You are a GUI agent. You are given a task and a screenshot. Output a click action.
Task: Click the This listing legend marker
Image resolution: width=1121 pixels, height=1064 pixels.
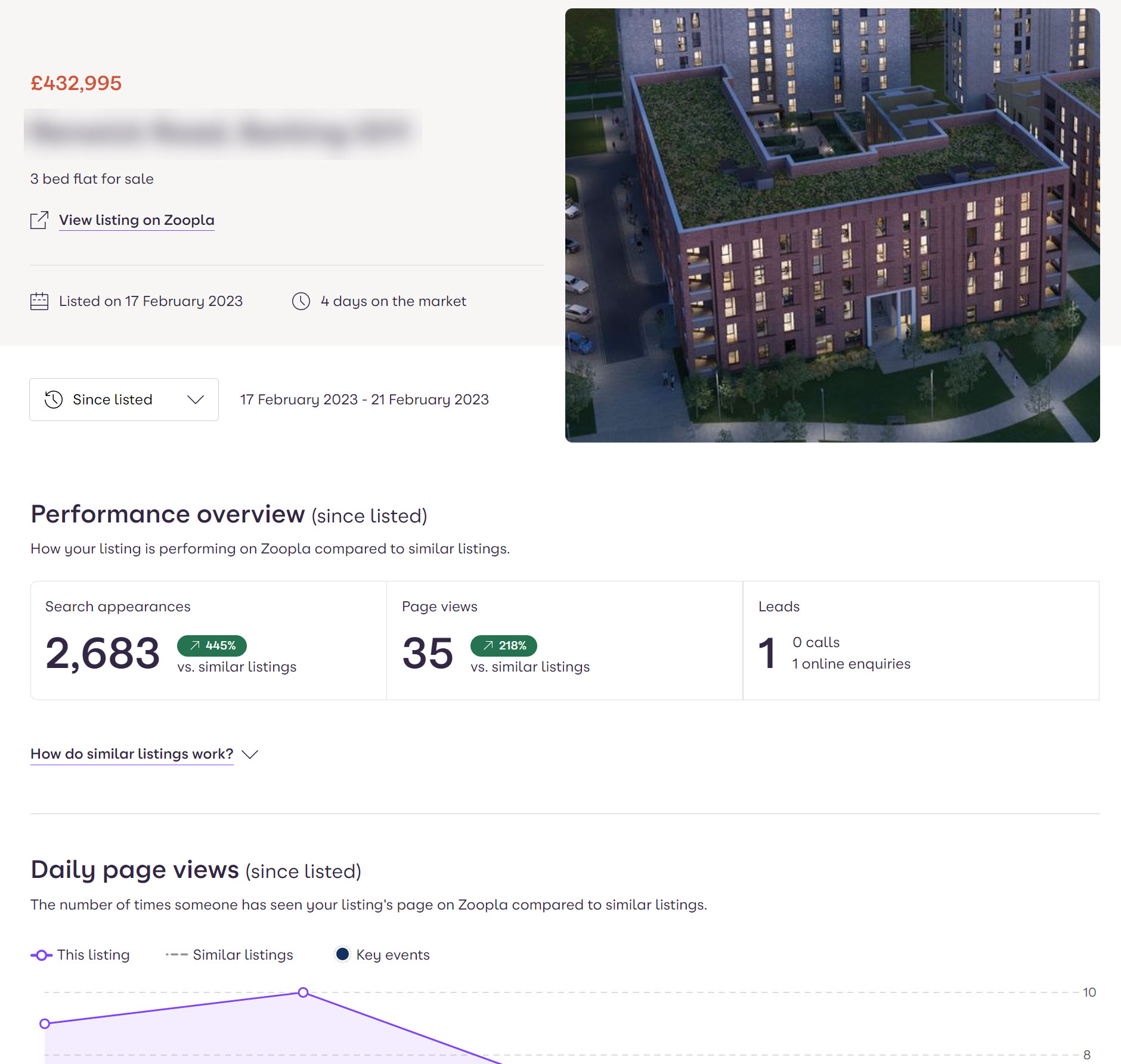point(41,955)
